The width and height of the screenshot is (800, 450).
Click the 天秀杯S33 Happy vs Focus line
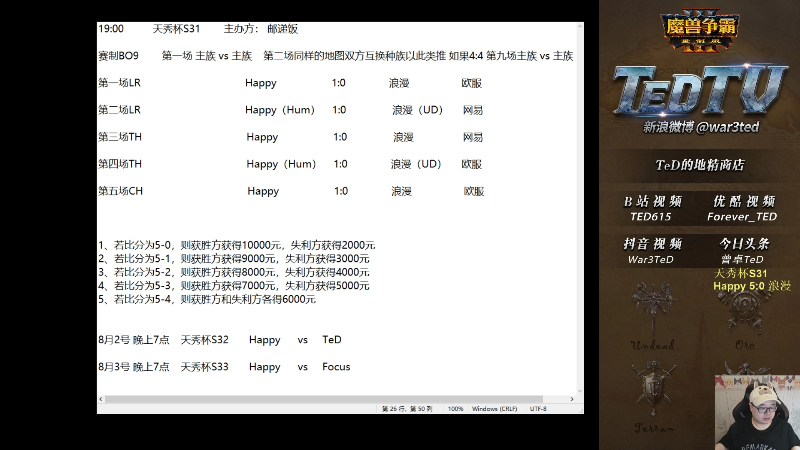(224, 367)
